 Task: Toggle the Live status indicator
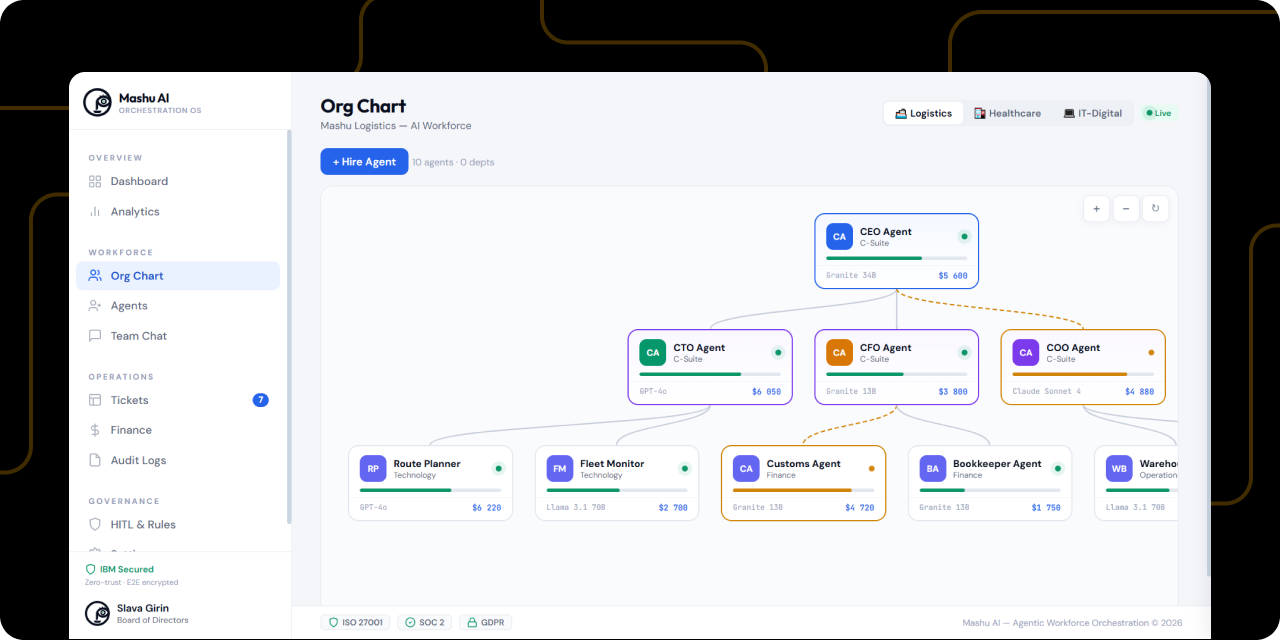click(1157, 113)
